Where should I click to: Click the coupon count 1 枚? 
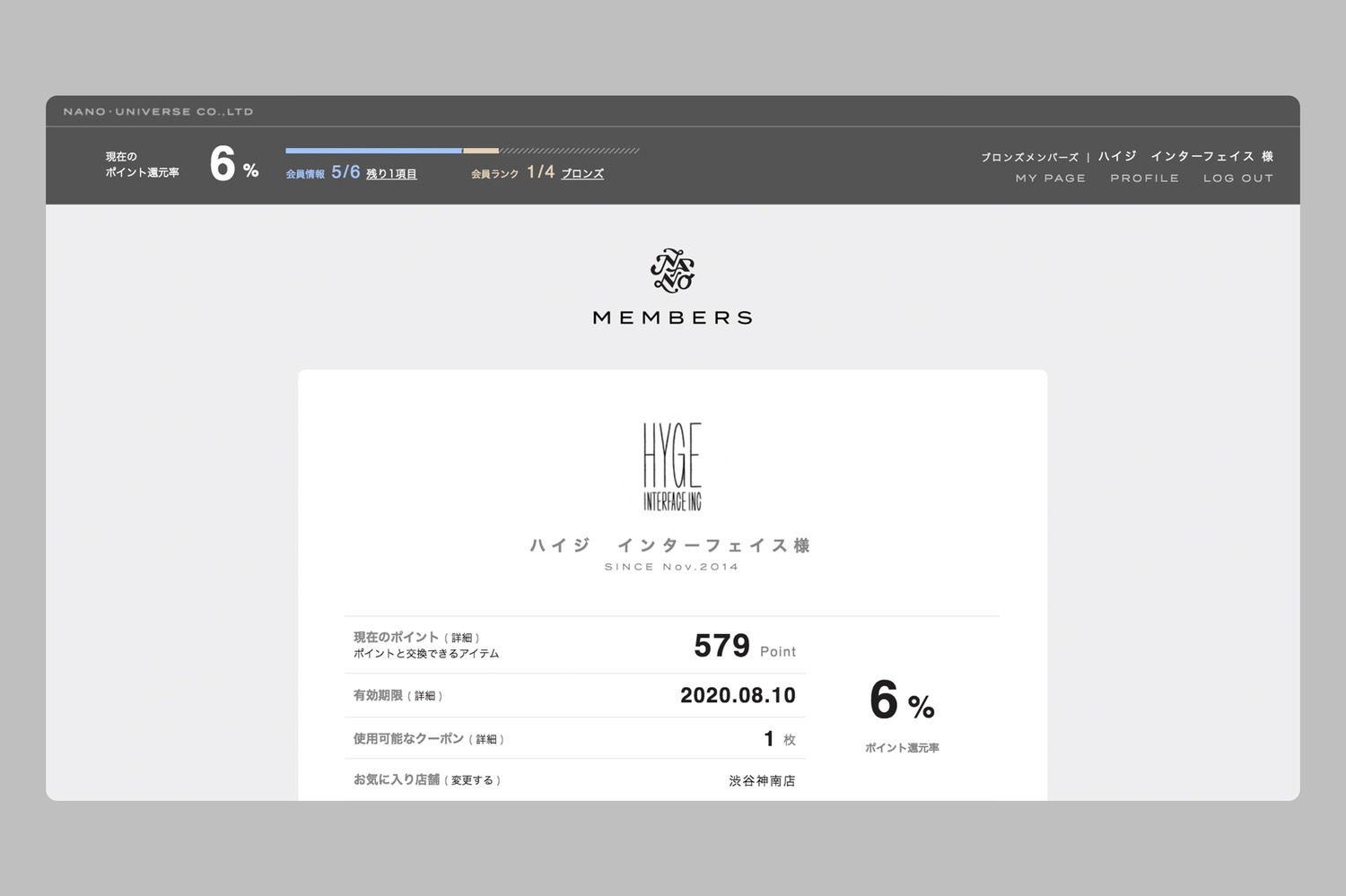point(779,739)
